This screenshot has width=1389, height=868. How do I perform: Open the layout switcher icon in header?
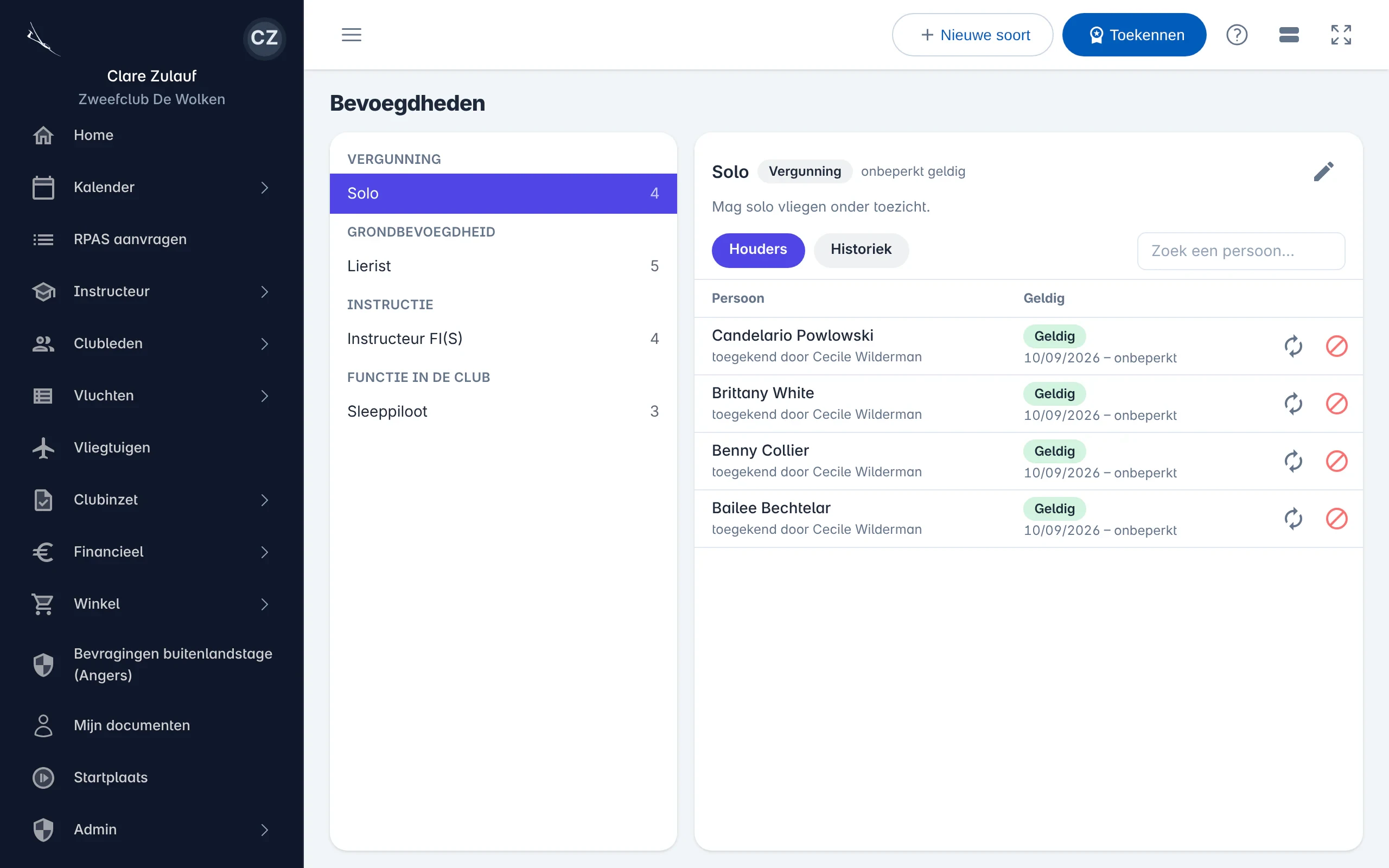(x=1289, y=35)
